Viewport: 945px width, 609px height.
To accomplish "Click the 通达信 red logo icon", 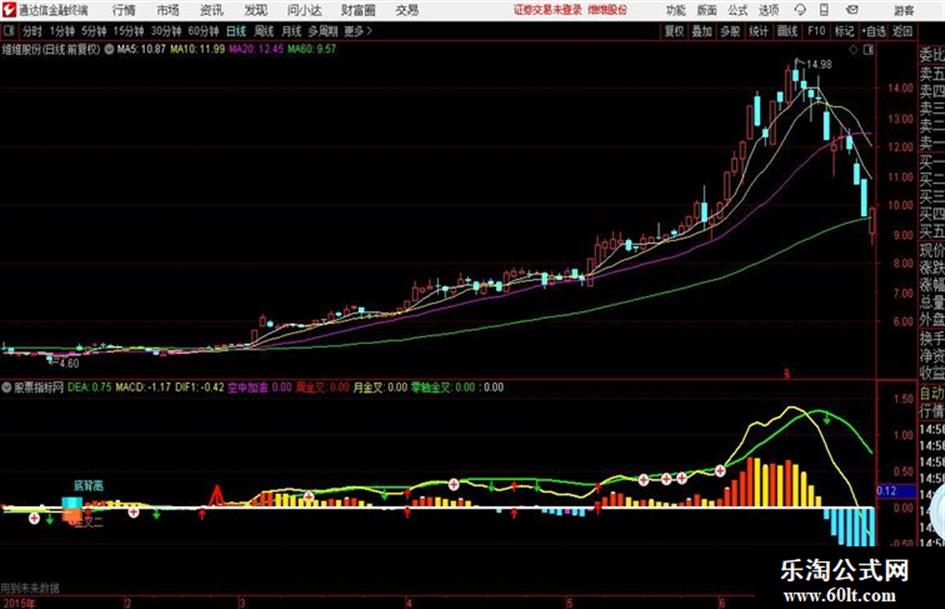I will click(9, 10).
